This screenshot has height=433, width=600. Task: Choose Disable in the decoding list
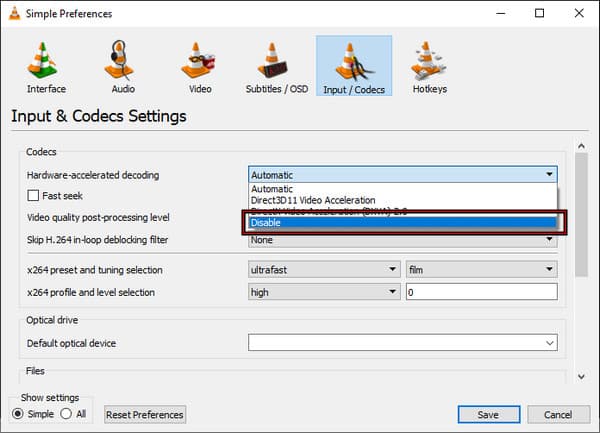tap(403, 223)
